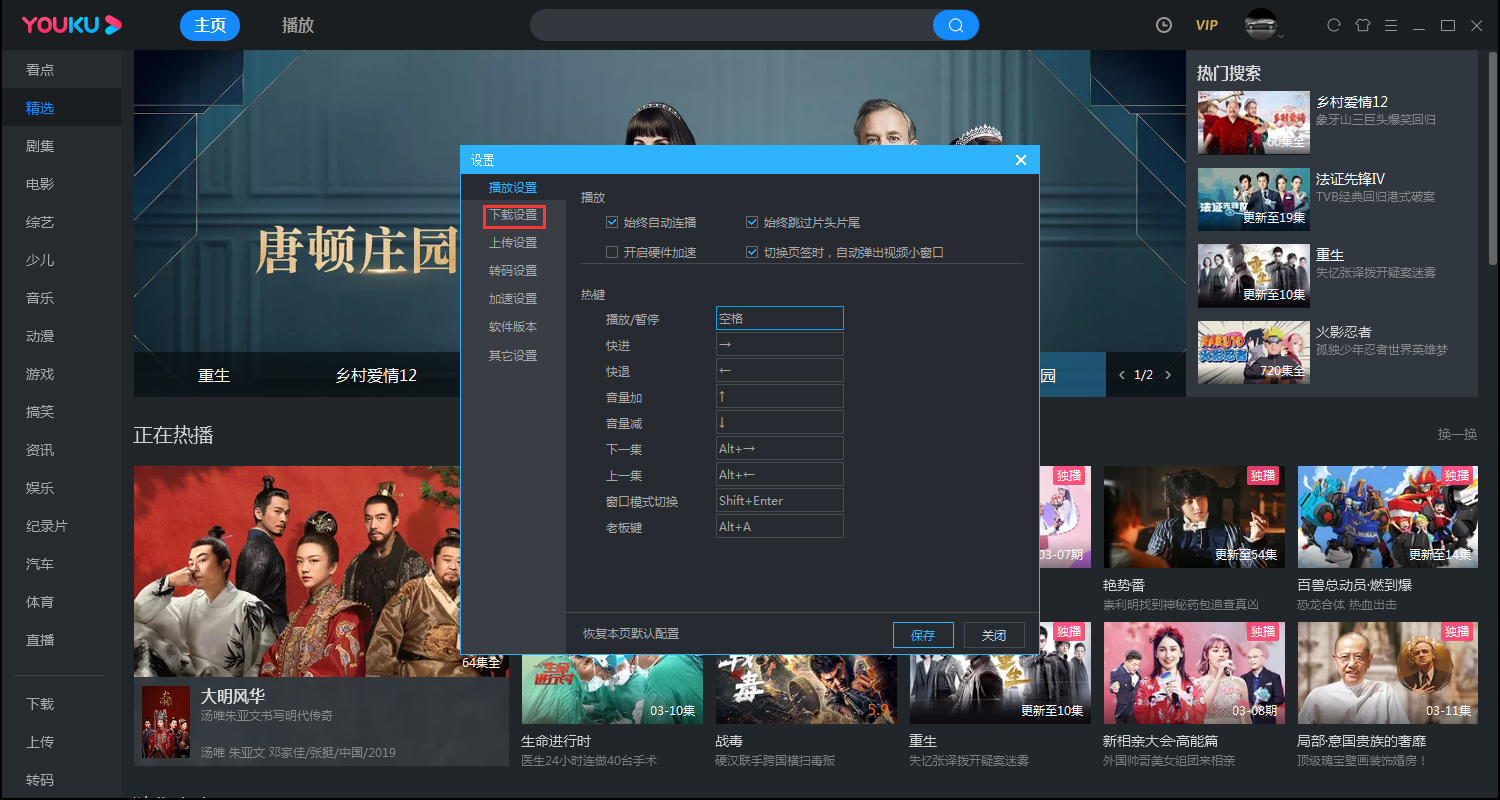Click the 保存 button to save settings
The height and width of the screenshot is (800, 1500).
coord(923,634)
